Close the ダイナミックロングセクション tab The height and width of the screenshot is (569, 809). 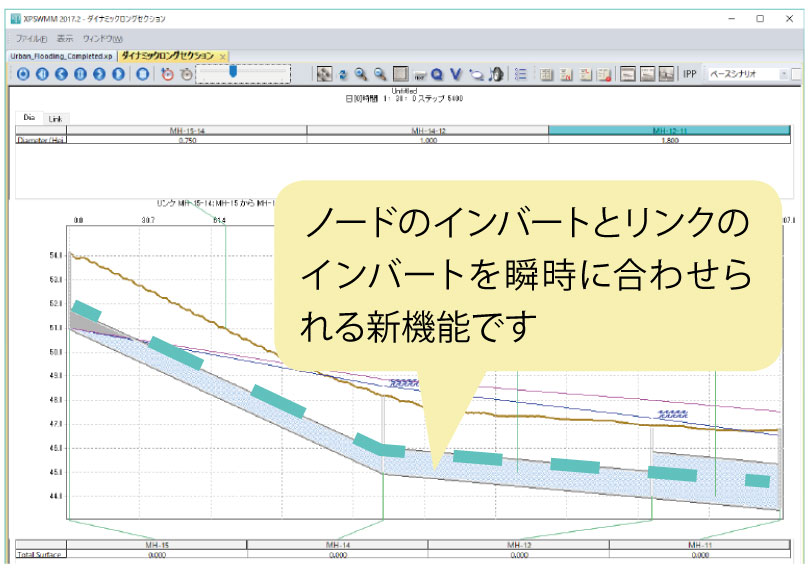[x=223, y=56]
